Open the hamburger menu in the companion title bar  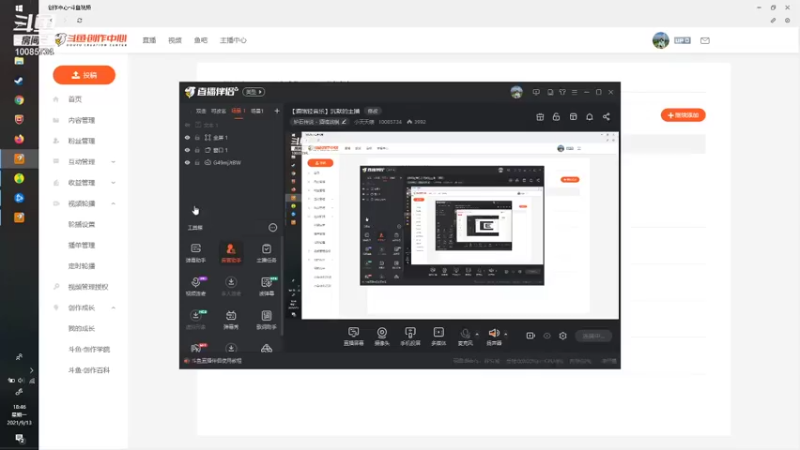(x=574, y=92)
